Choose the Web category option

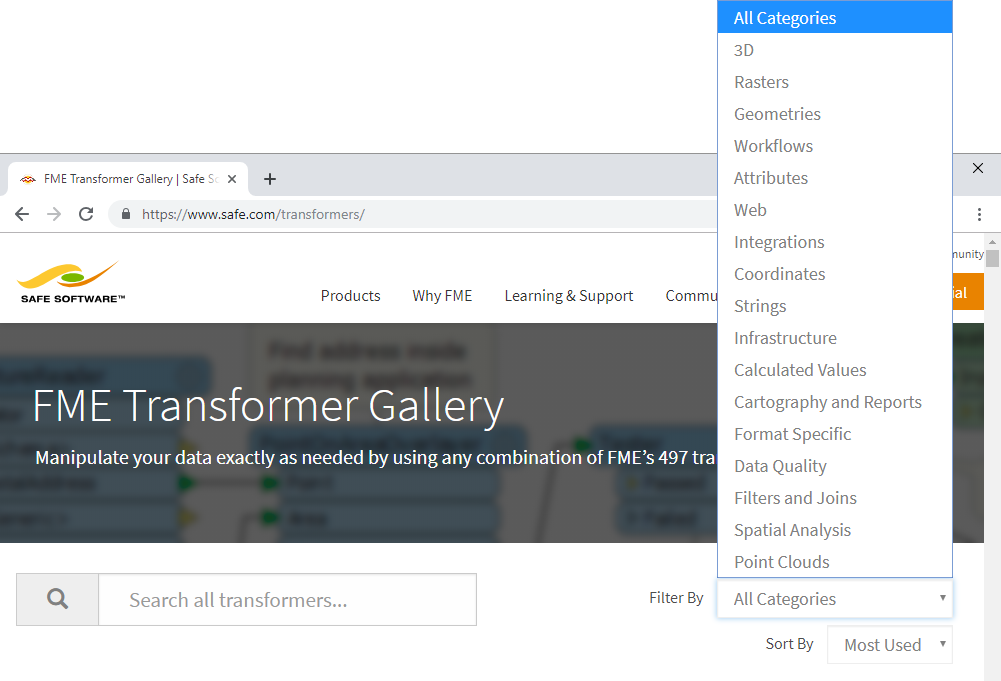click(x=835, y=210)
